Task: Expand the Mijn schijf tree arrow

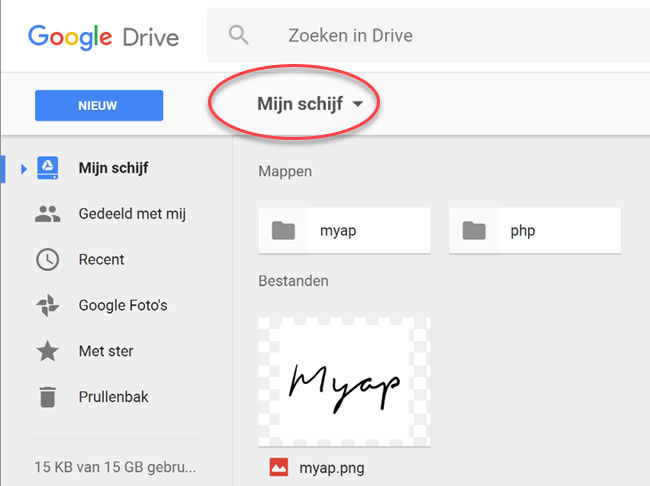Action: [x=24, y=169]
